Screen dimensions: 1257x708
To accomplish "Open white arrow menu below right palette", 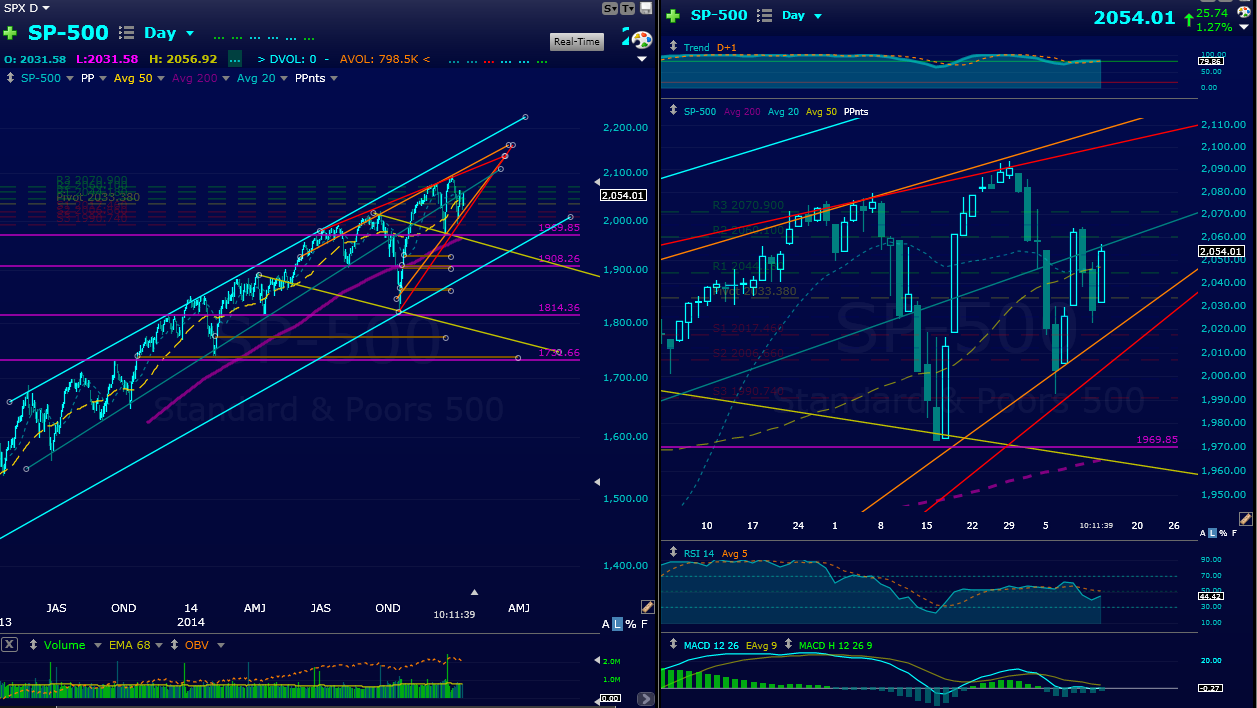I will pyautogui.click(x=1244, y=27).
